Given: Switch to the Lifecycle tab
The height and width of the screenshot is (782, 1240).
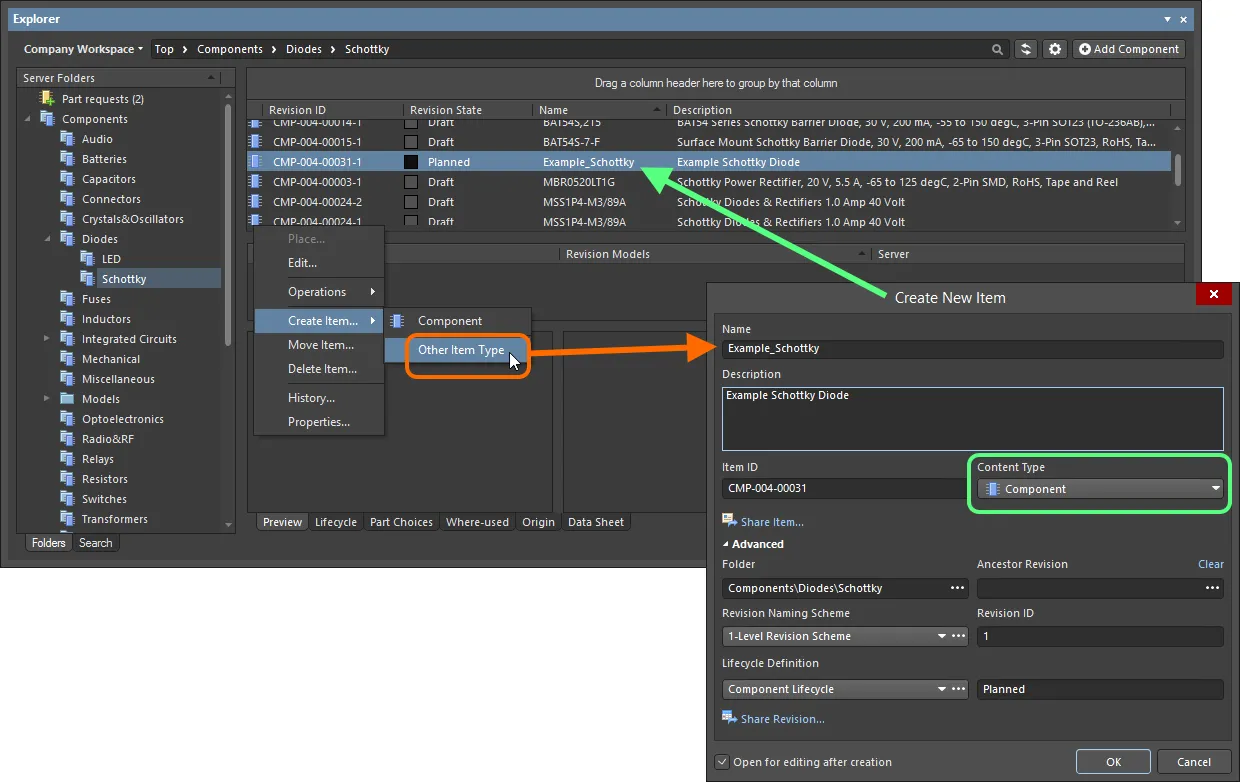Looking at the screenshot, I should [x=335, y=522].
